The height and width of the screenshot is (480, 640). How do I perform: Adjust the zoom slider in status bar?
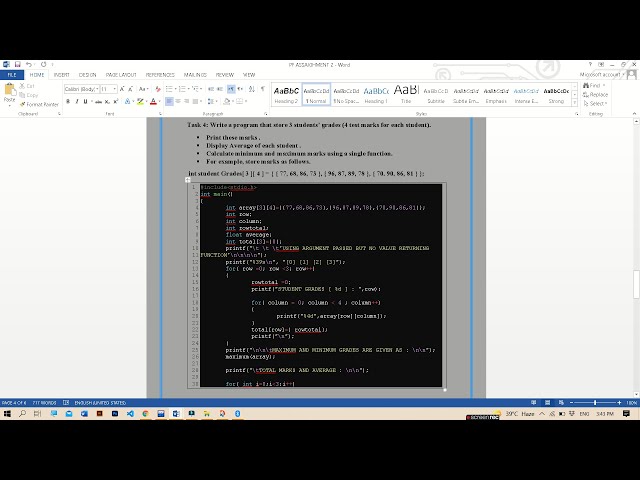tap(595, 402)
